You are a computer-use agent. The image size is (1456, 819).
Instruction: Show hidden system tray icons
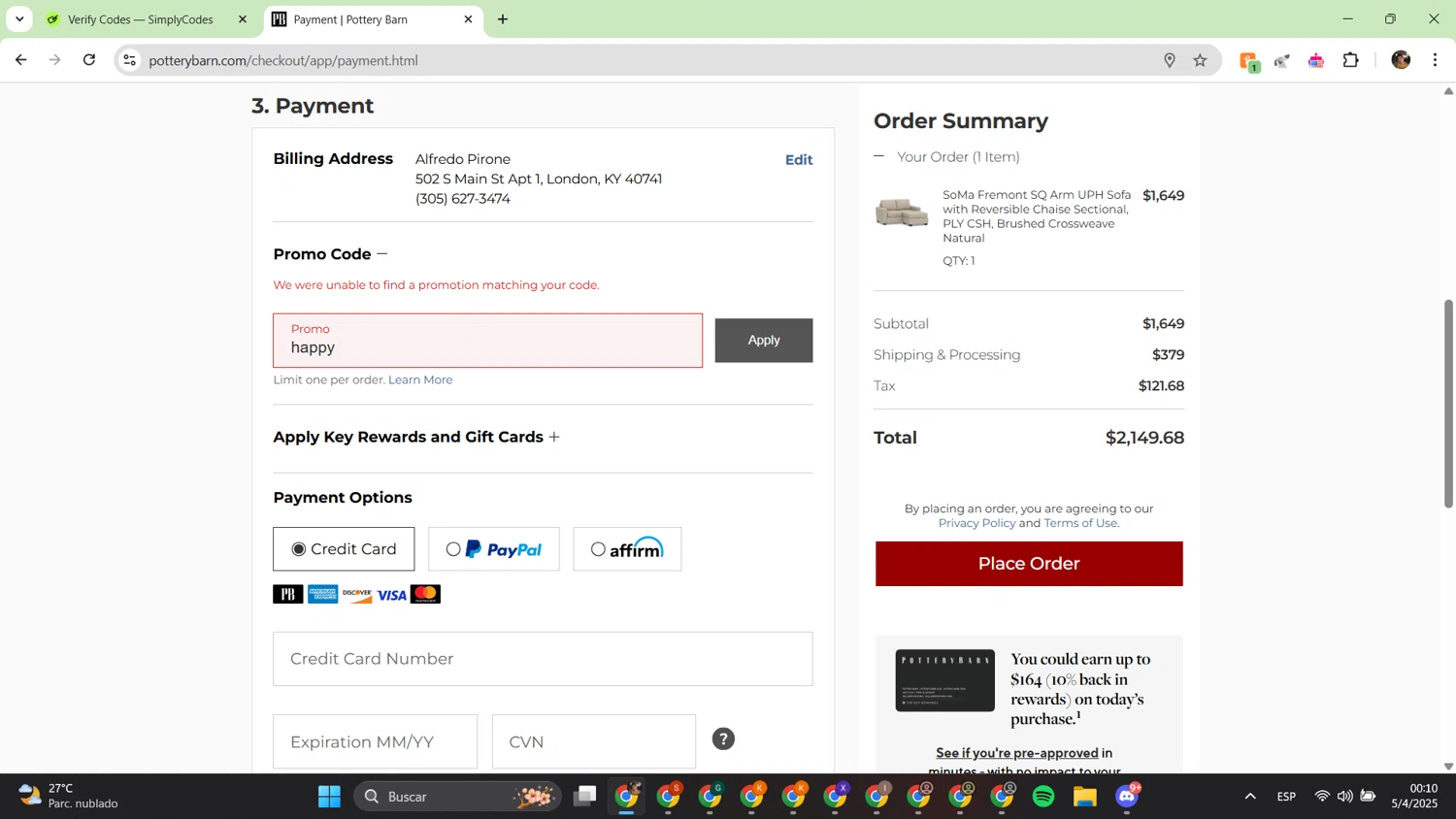1250,797
